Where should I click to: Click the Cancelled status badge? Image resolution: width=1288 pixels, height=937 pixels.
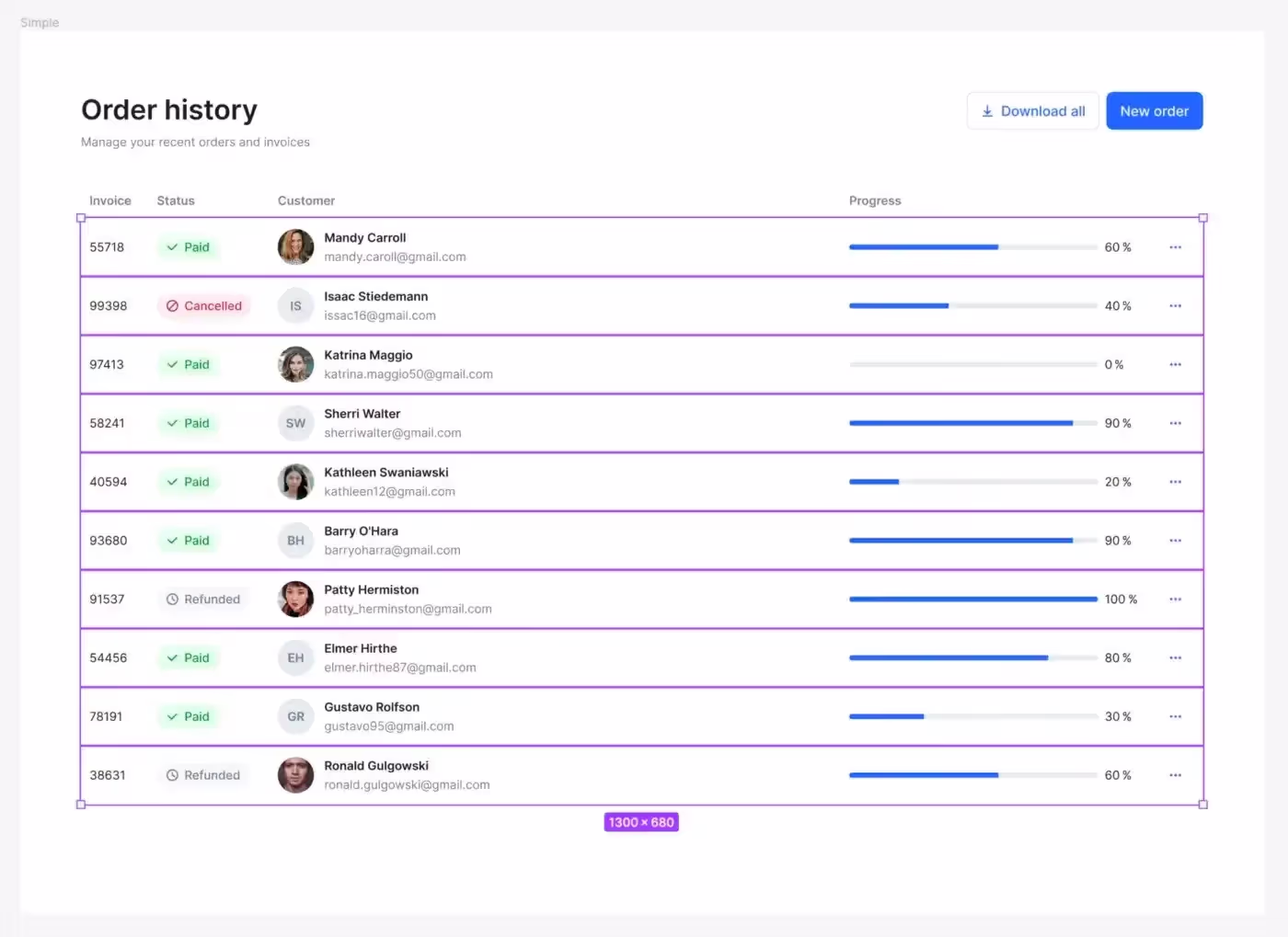[204, 306]
